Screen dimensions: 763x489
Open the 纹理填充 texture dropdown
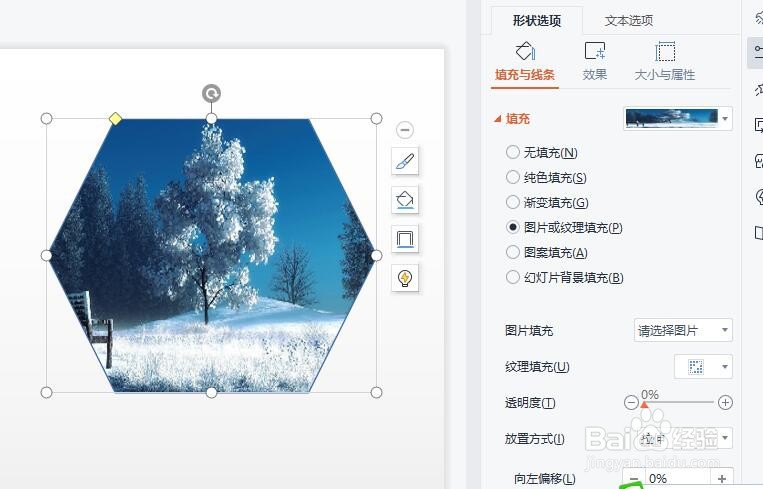click(x=703, y=366)
